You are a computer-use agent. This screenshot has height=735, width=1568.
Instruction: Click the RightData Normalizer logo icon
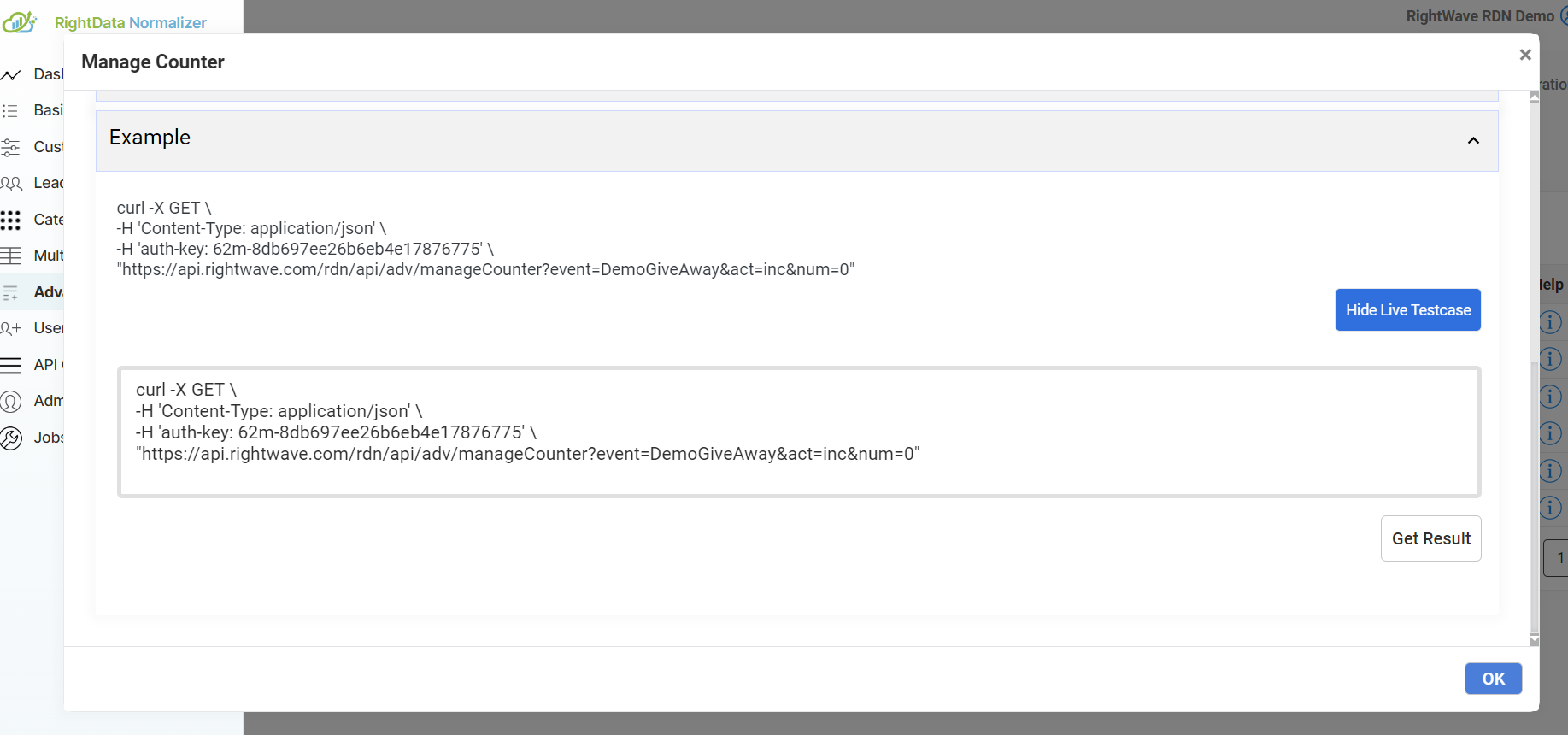click(x=19, y=22)
